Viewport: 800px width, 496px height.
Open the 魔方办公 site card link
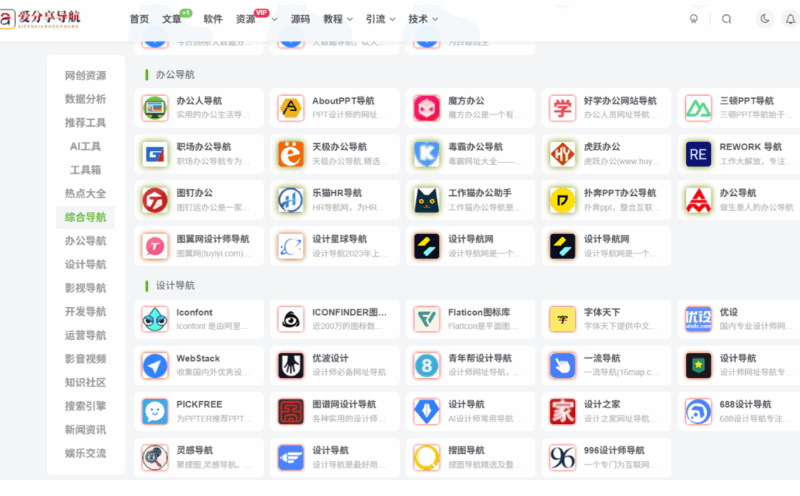coord(470,108)
